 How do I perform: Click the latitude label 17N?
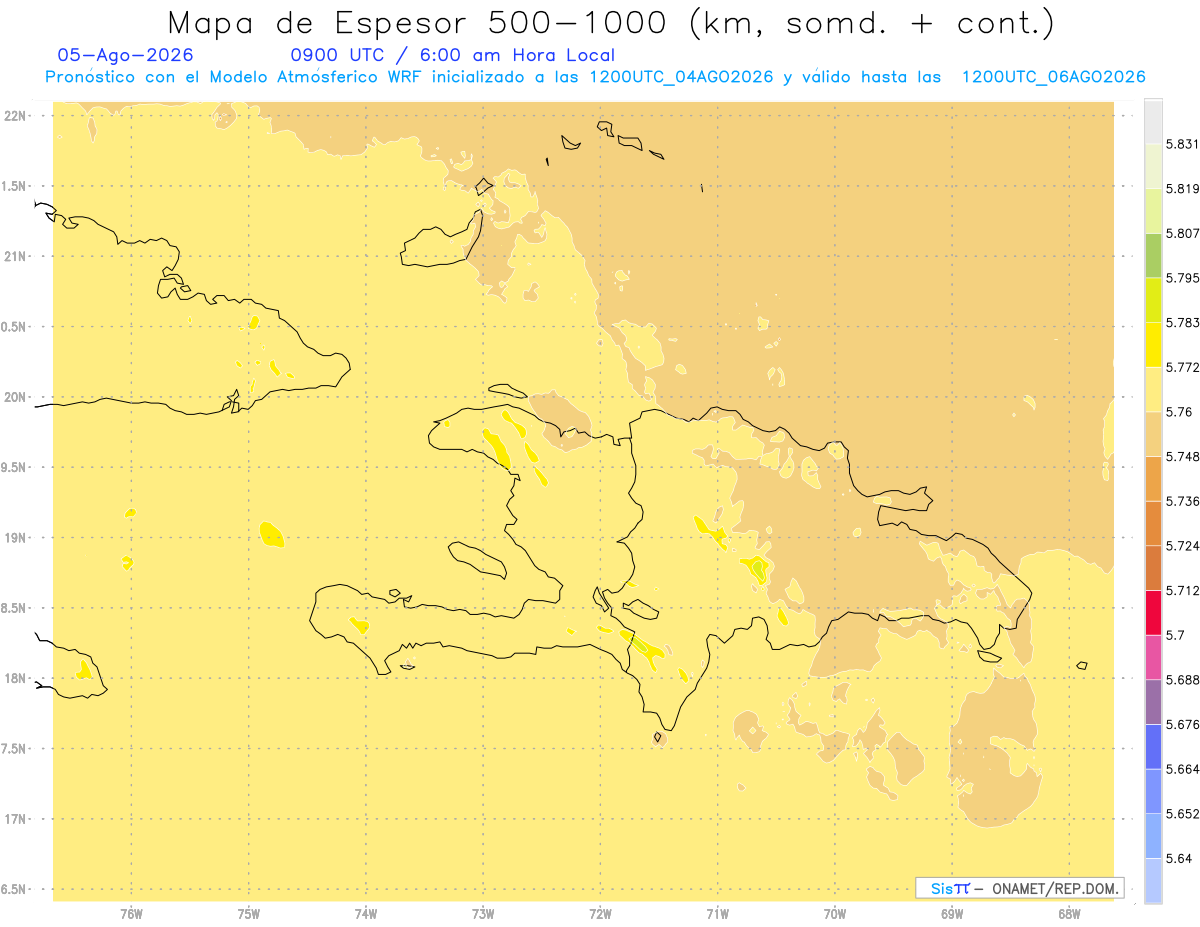pyautogui.click(x=15, y=819)
